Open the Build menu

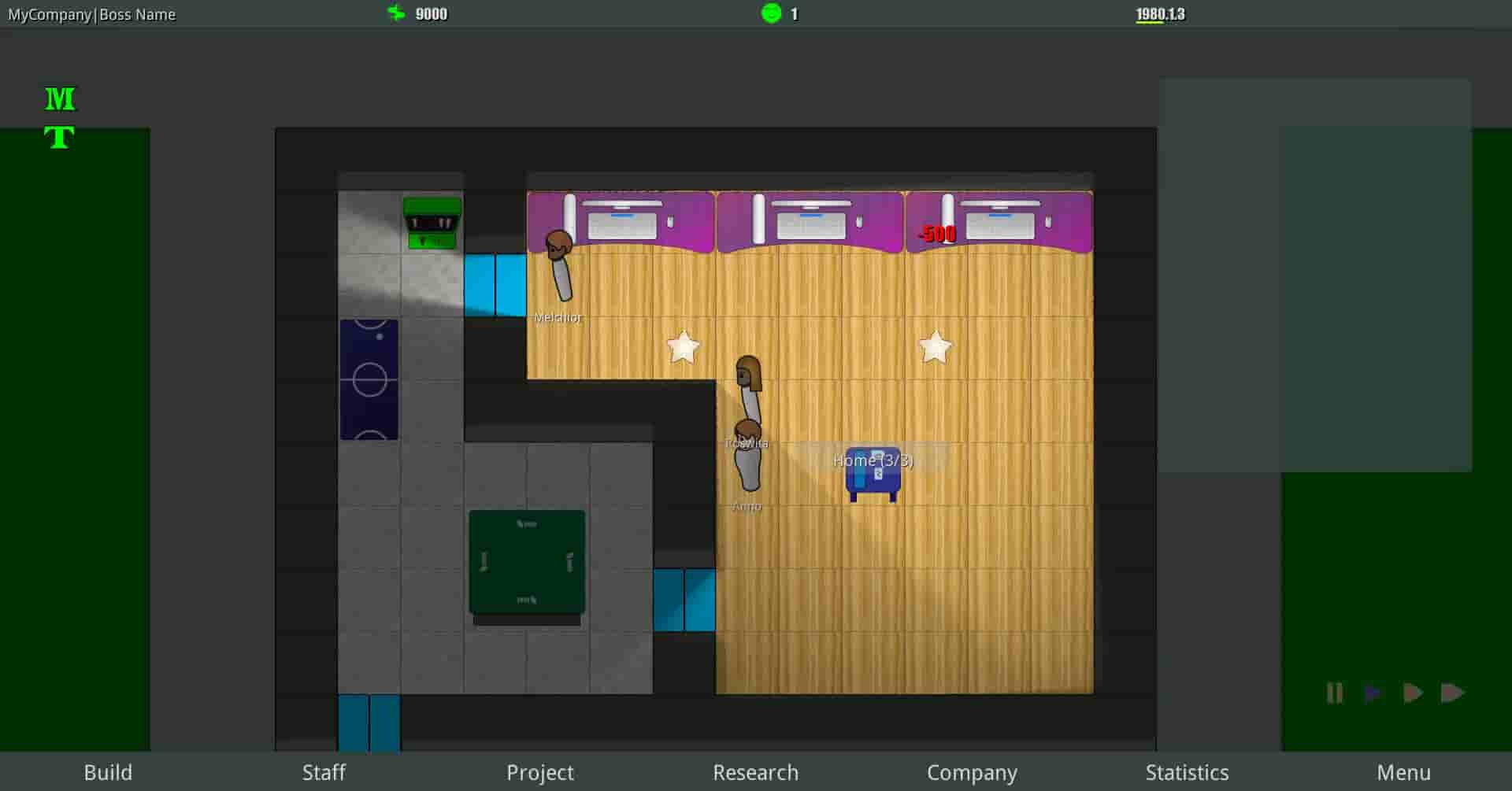(108, 772)
